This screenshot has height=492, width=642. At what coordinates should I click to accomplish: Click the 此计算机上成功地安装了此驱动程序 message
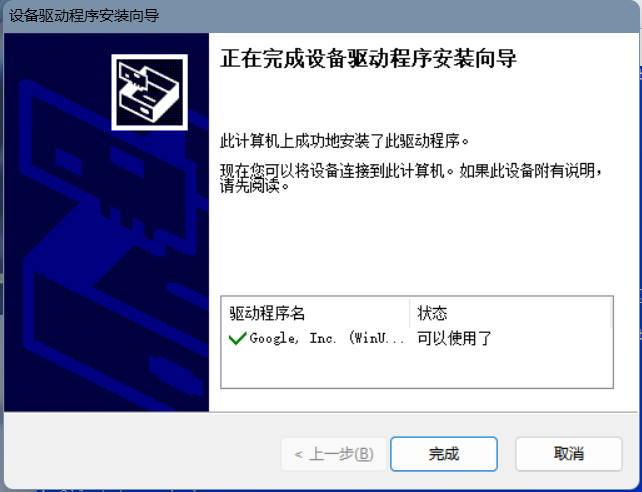(x=345, y=141)
